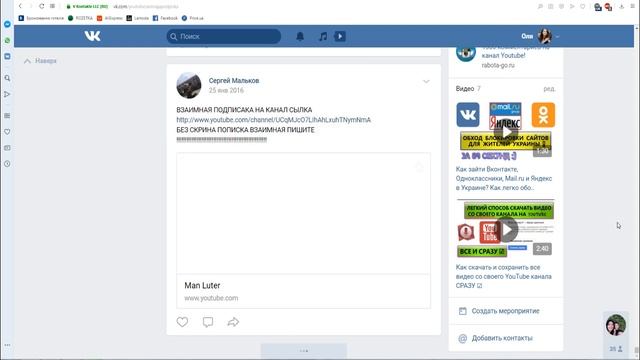The image size is (640, 360).
Task: Like the post with the heart icon
Action: (x=182, y=322)
